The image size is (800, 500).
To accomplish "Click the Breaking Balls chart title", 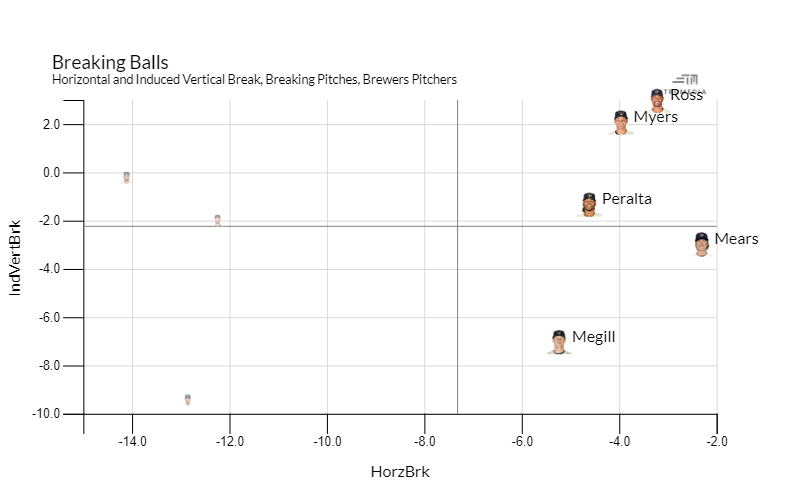I will coord(110,62).
